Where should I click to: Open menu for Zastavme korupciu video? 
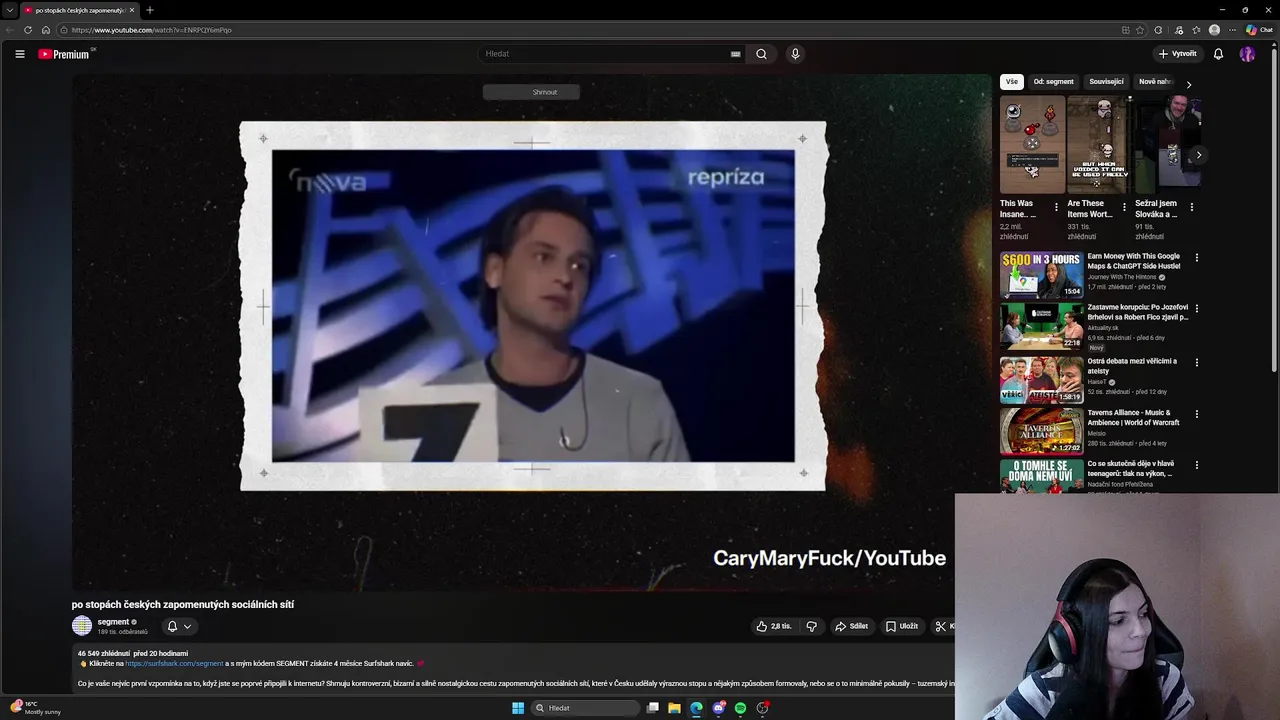tap(1196, 309)
